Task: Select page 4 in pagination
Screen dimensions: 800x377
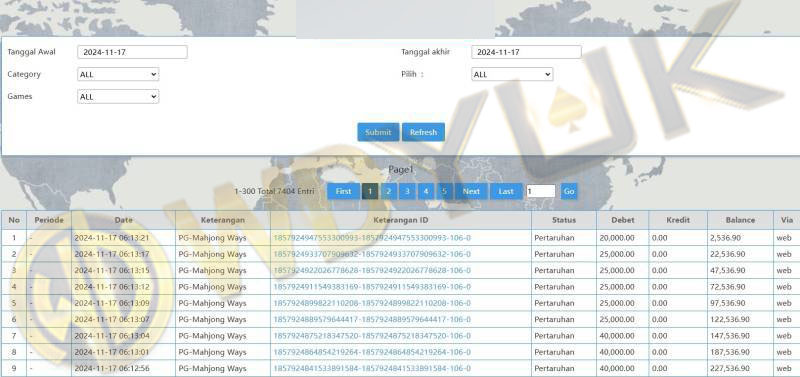Action: coord(426,191)
